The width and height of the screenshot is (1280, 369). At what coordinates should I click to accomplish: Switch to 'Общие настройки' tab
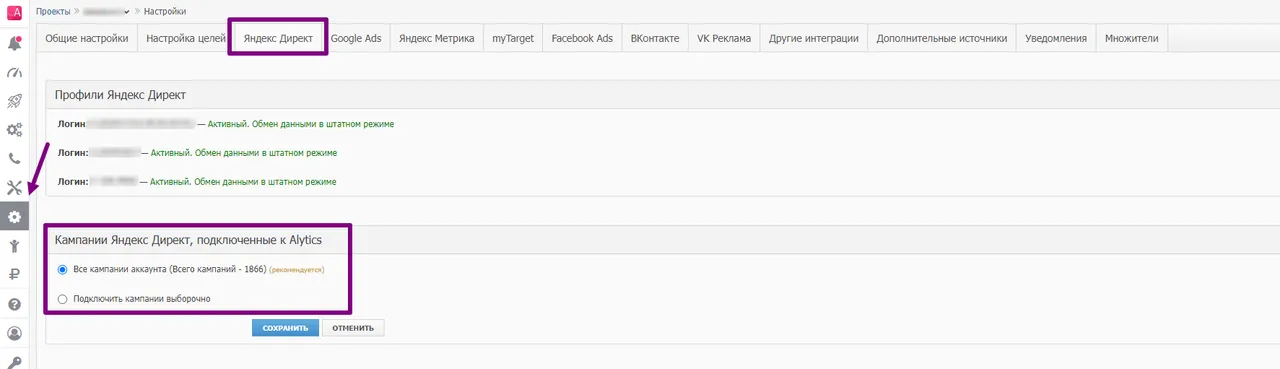pos(88,38)
